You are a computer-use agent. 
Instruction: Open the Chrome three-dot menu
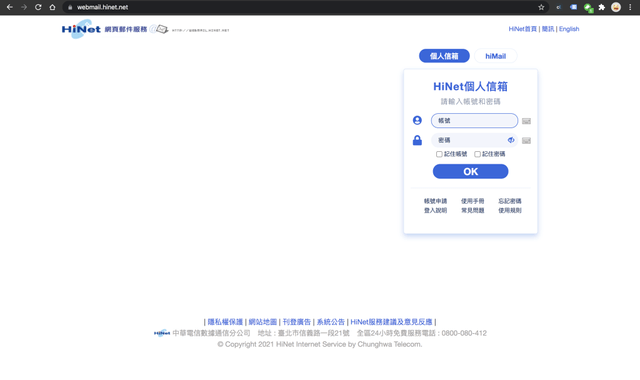[630, 7]
